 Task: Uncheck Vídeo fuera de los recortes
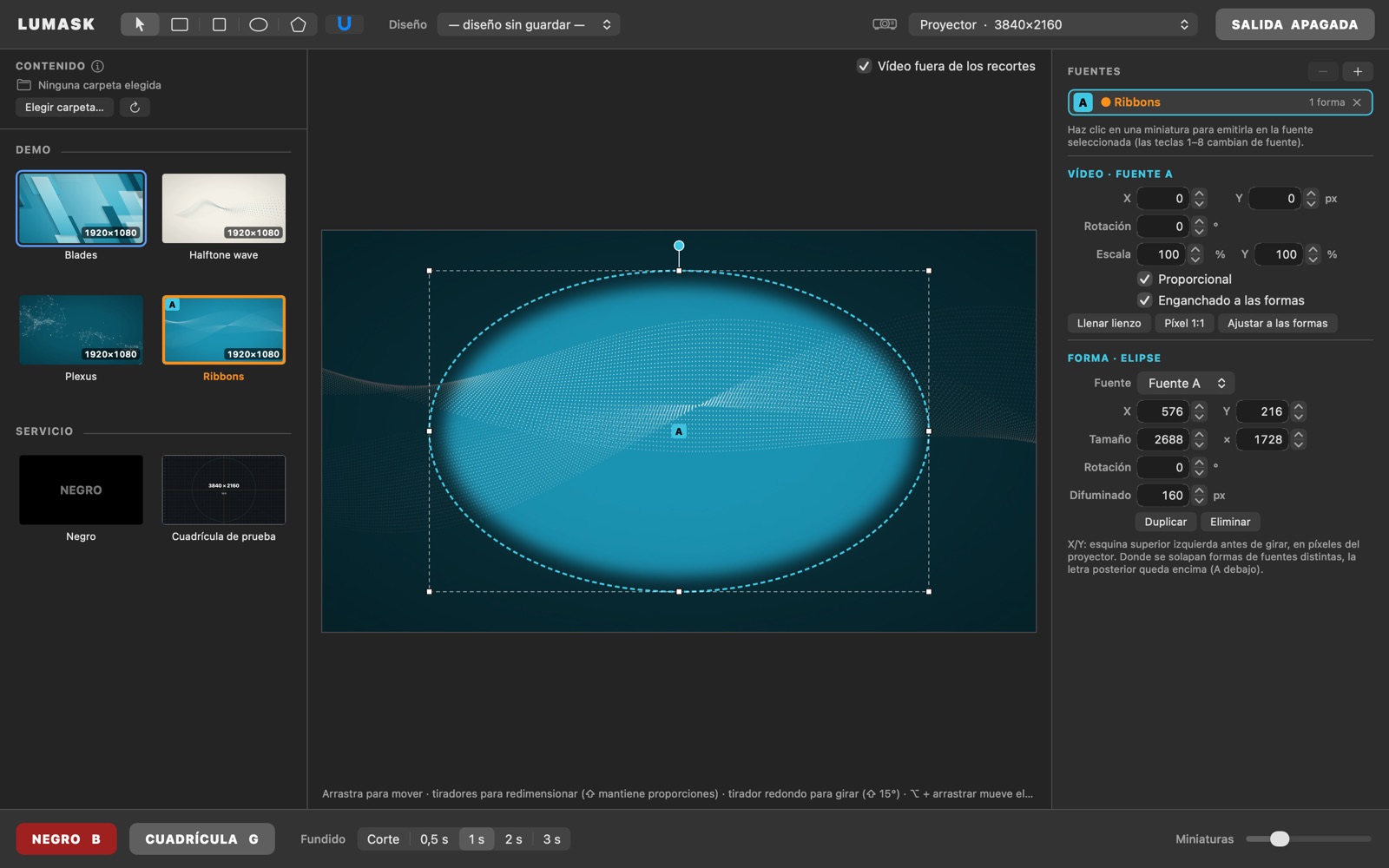tap(864, 66)
